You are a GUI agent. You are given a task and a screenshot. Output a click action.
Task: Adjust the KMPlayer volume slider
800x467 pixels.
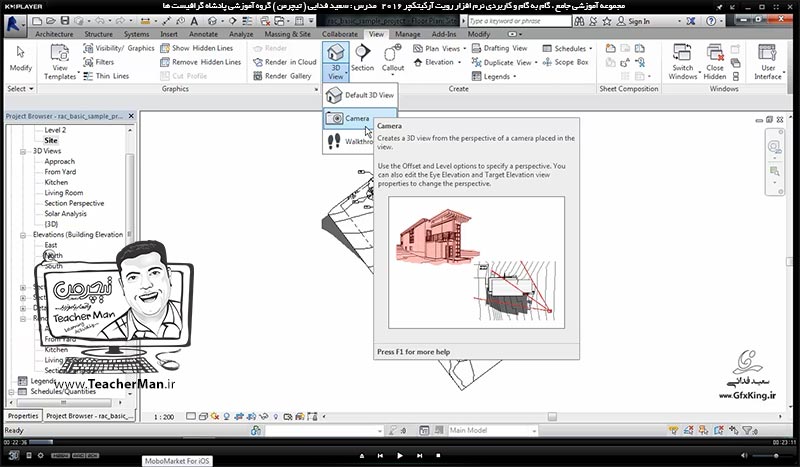pos(772,455)
